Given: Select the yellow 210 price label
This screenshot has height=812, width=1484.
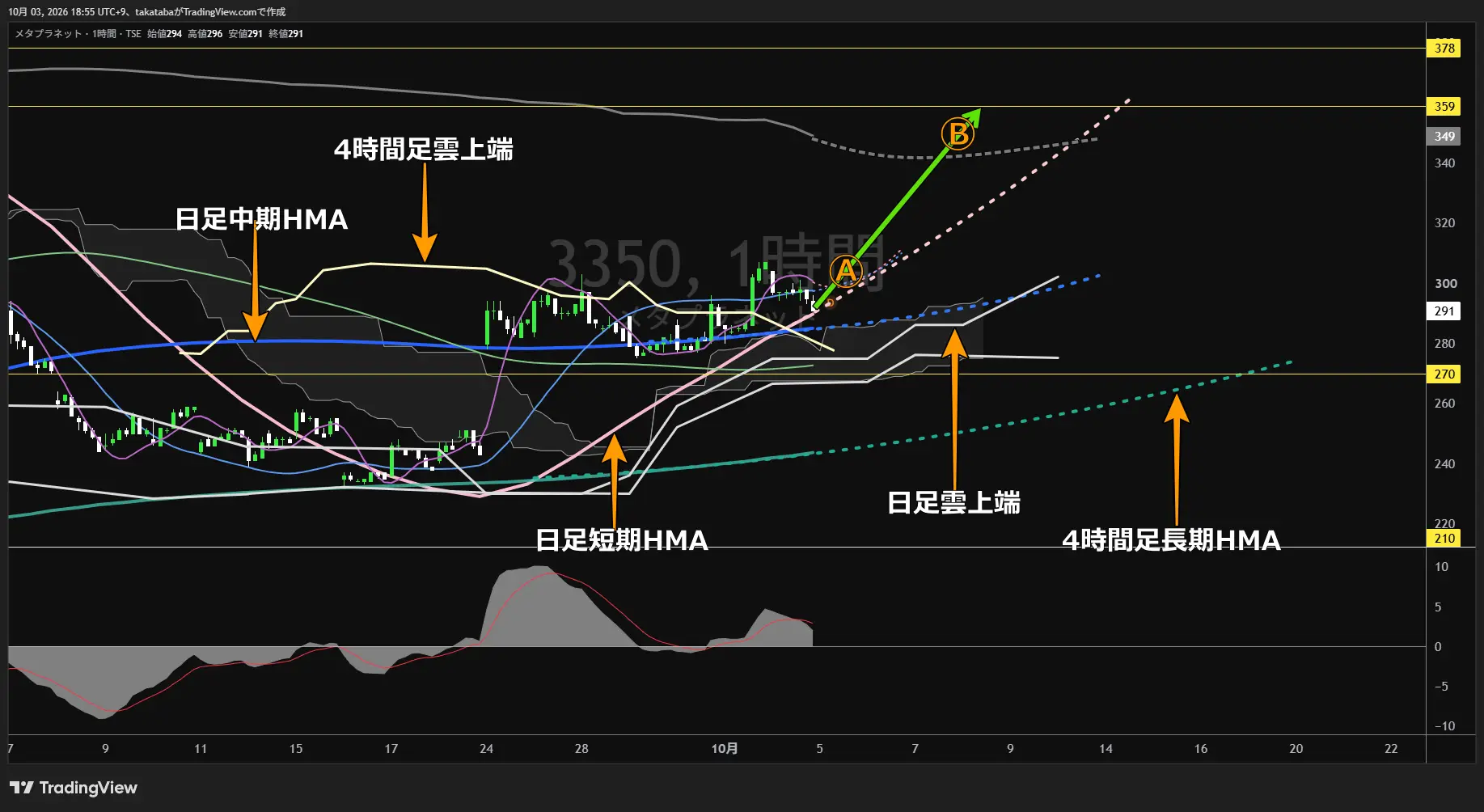Looking at the screenshot, I should (x=1444, y=538).
